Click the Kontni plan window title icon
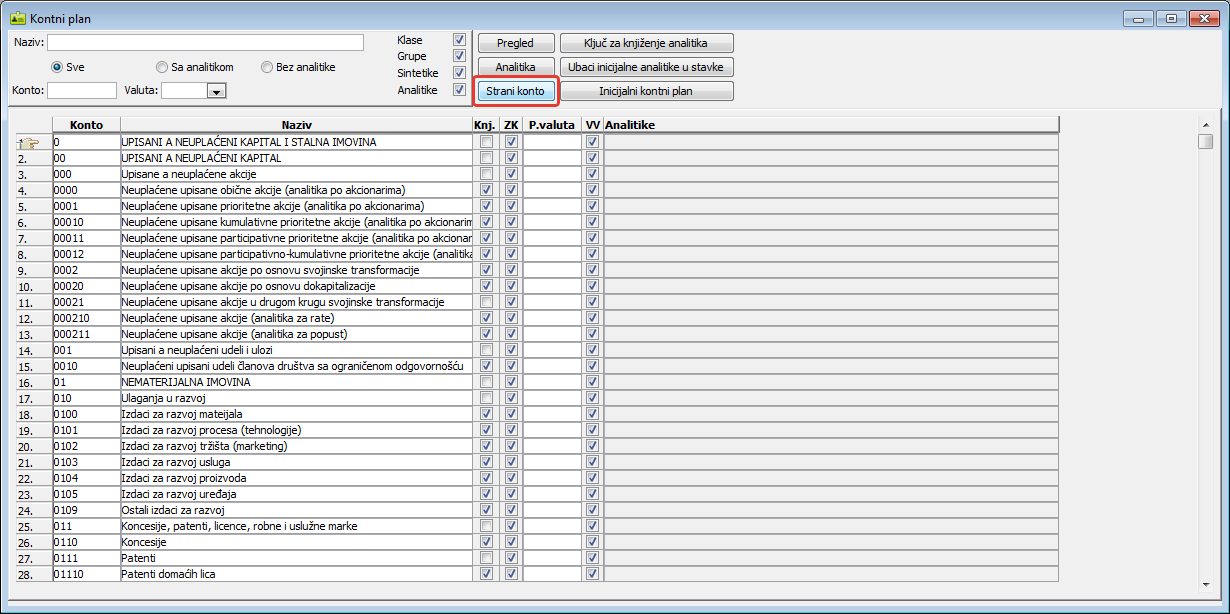 click(x=17, y=18)
